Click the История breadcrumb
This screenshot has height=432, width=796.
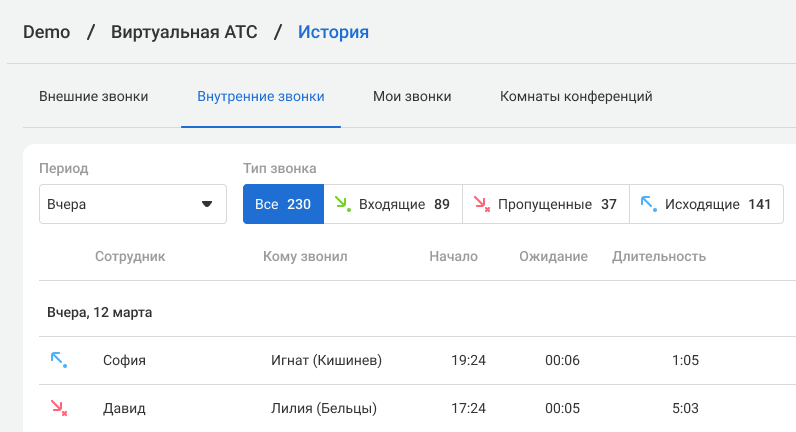coord(333,32)
